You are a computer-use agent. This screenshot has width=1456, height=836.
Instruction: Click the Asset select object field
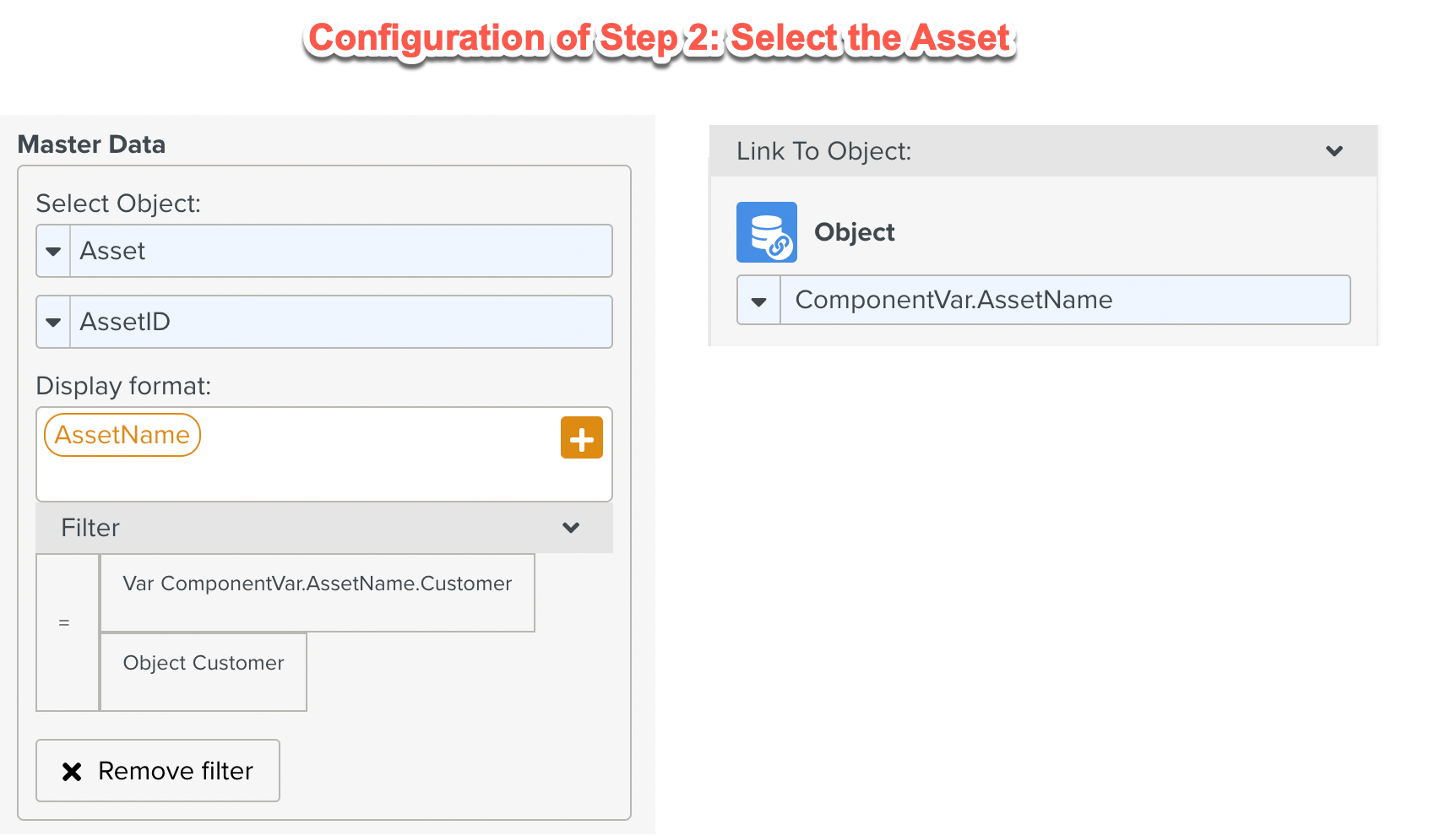click(340, 251)
